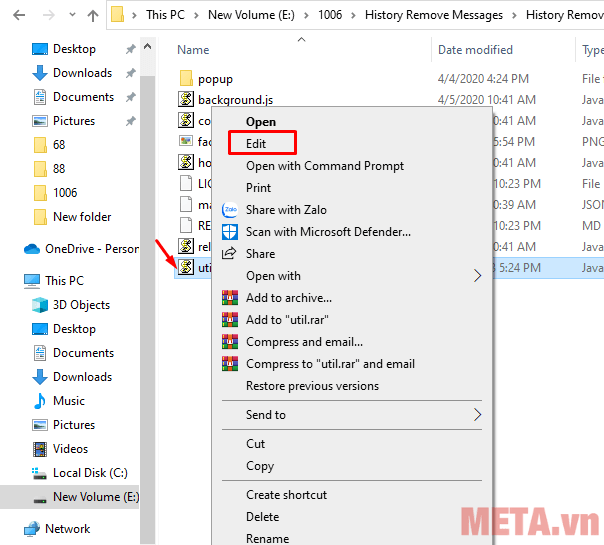
Task: Choose Open with Command Prompt
Action: (325, 166)
